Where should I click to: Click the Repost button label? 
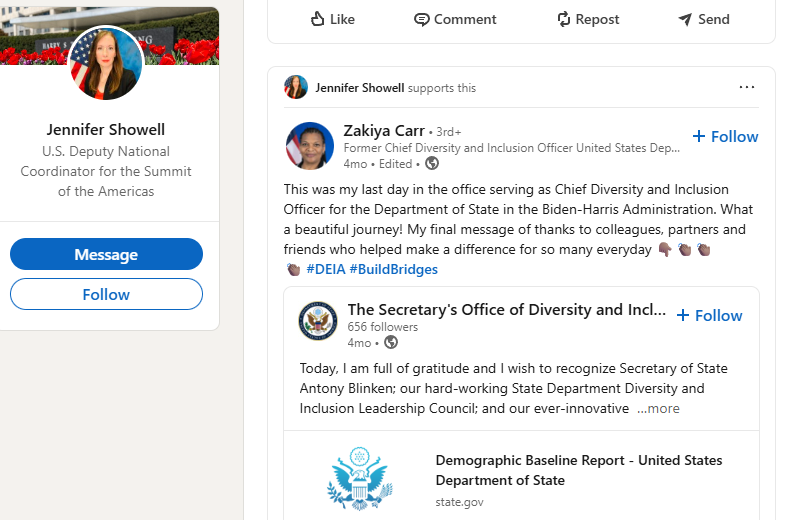597,20
